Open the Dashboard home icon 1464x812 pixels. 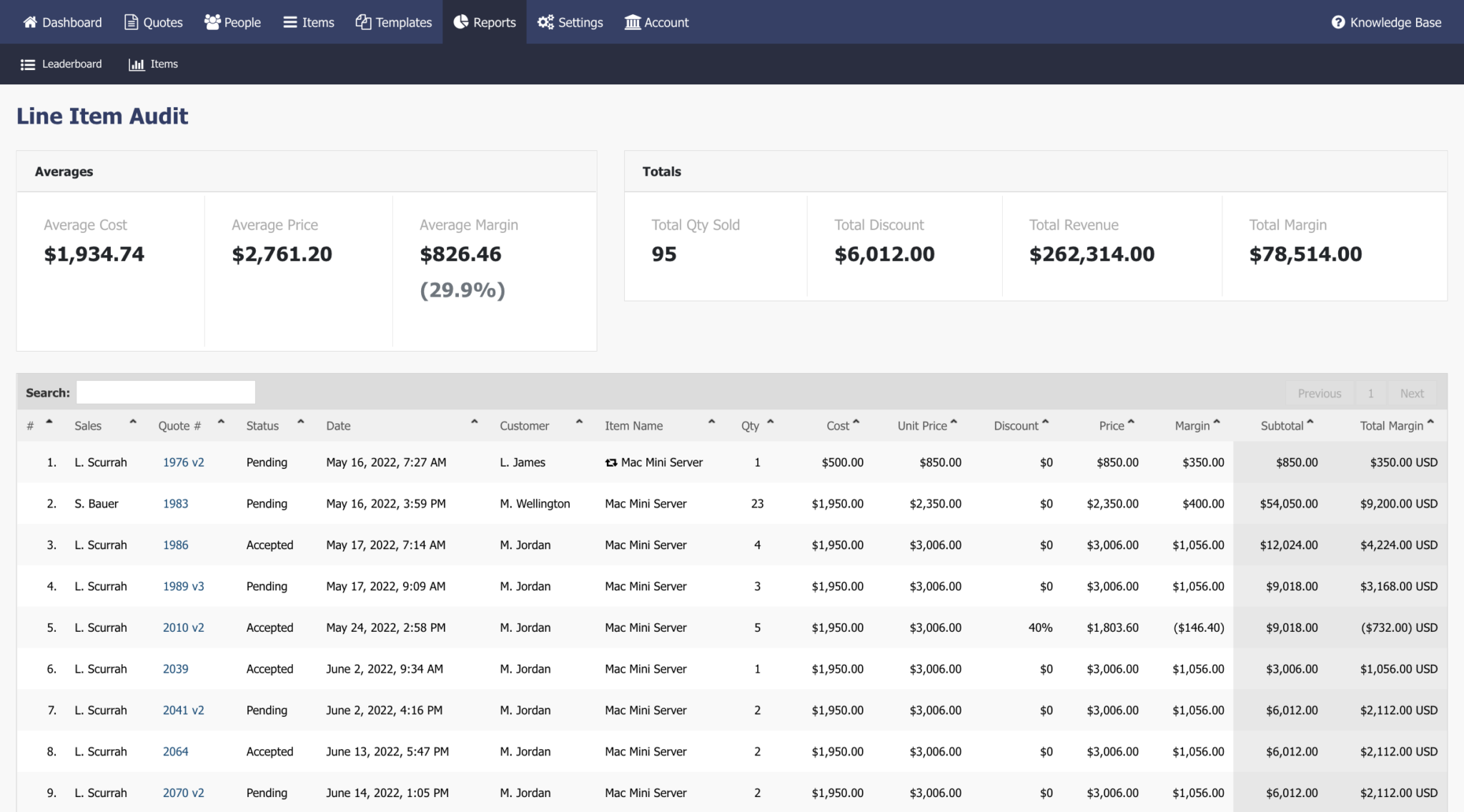coord(29,22)
